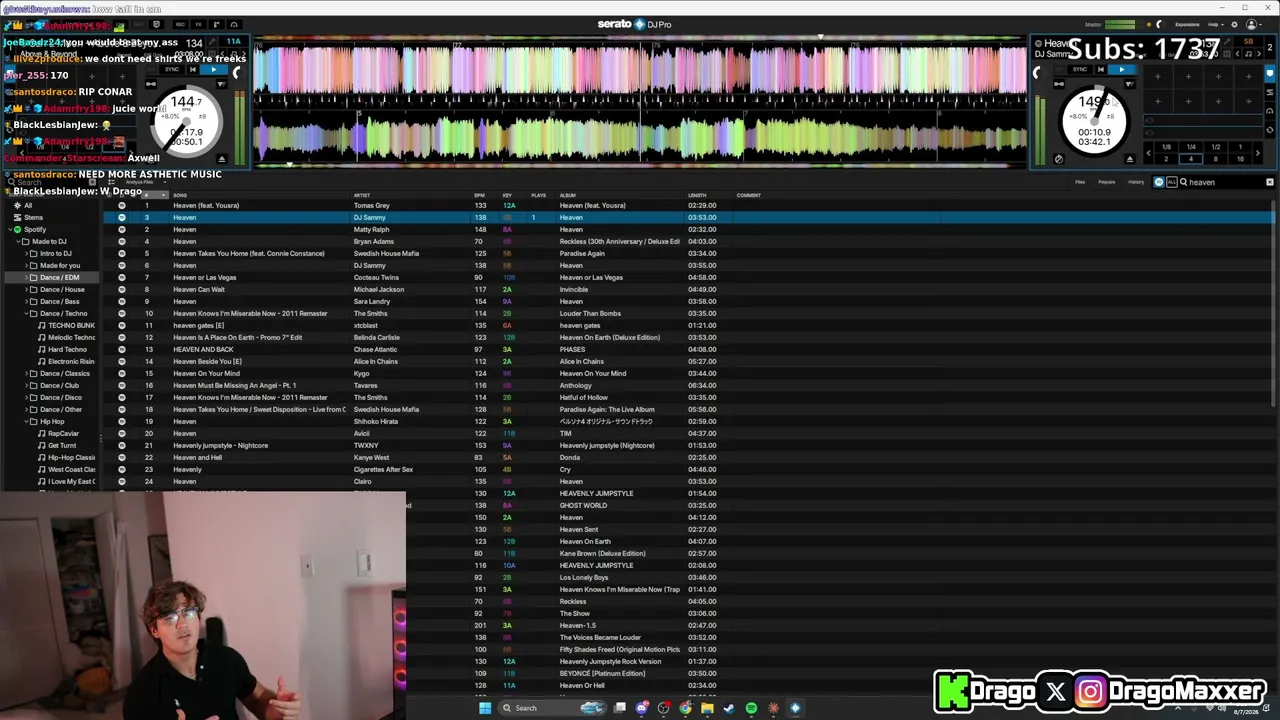
Task: Set right deck loop size to 8
Action: [1215, 158]
